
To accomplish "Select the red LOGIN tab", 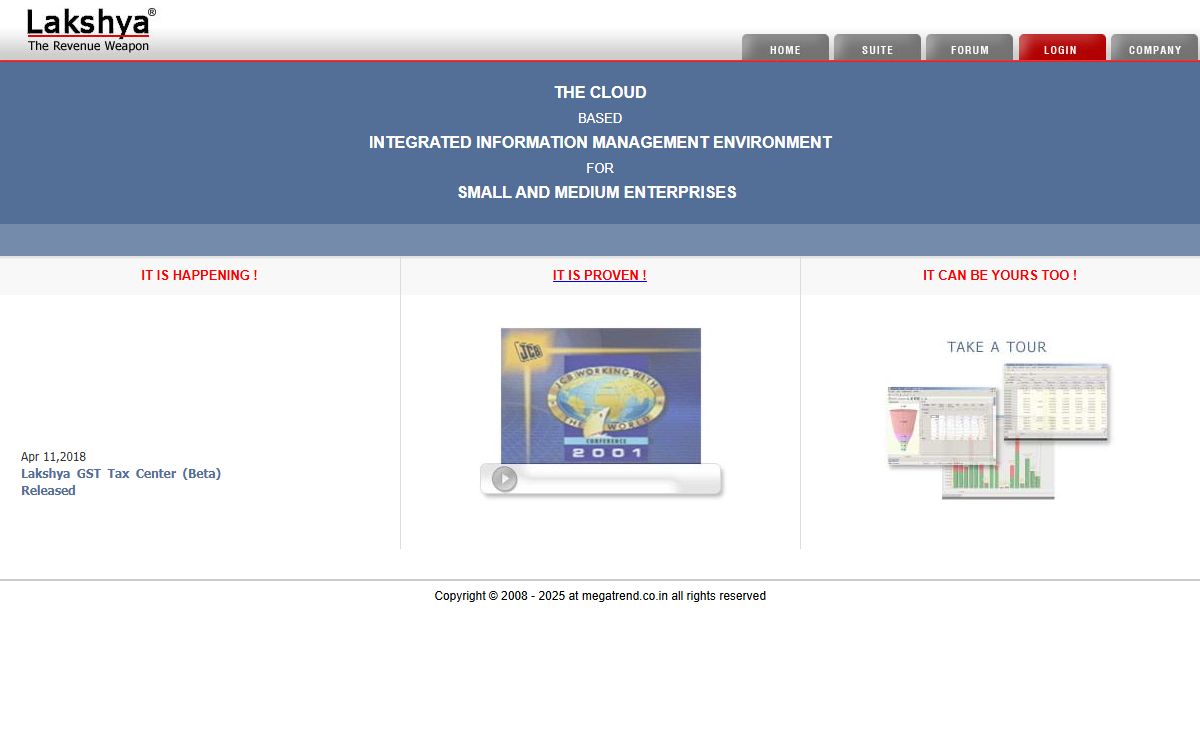I will point(1062,48).
